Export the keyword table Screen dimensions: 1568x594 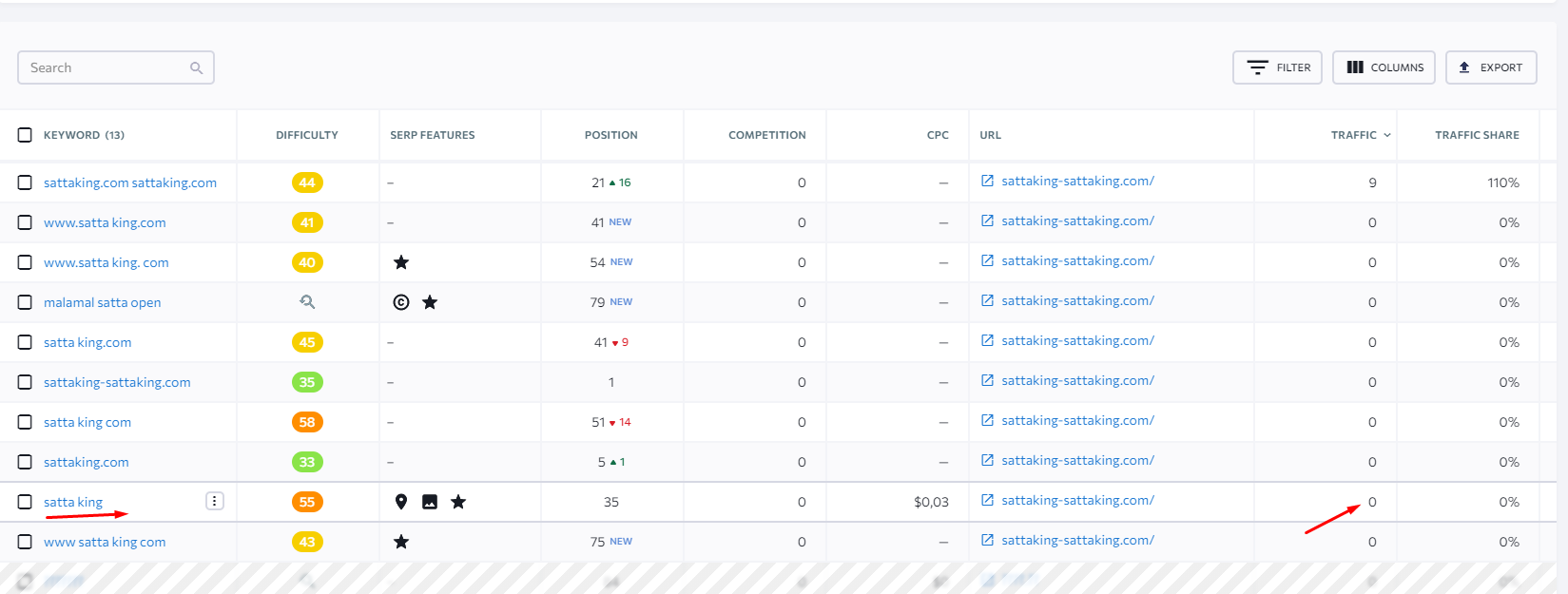coord(1491,67)
